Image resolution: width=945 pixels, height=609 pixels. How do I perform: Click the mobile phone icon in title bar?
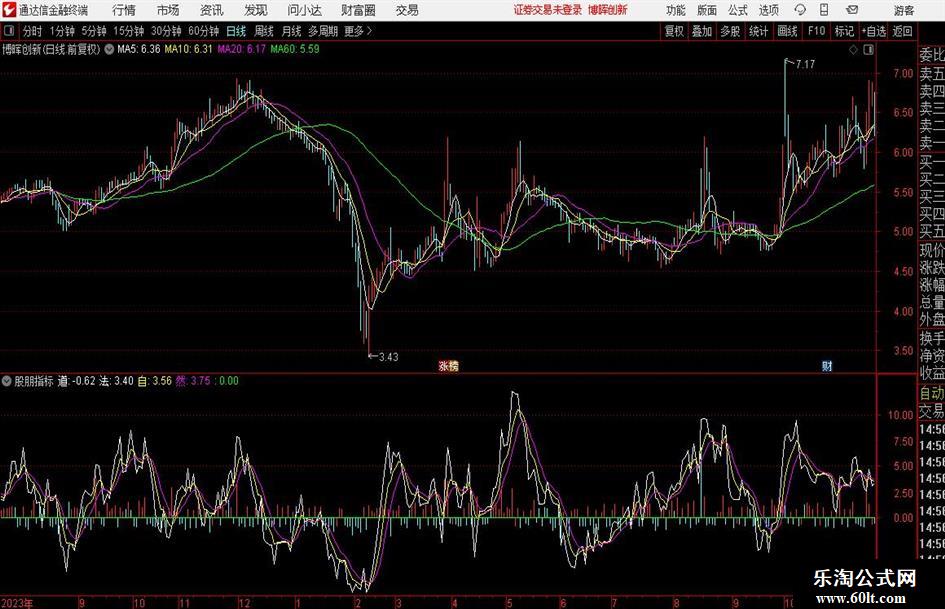click(x=824, y=10)
